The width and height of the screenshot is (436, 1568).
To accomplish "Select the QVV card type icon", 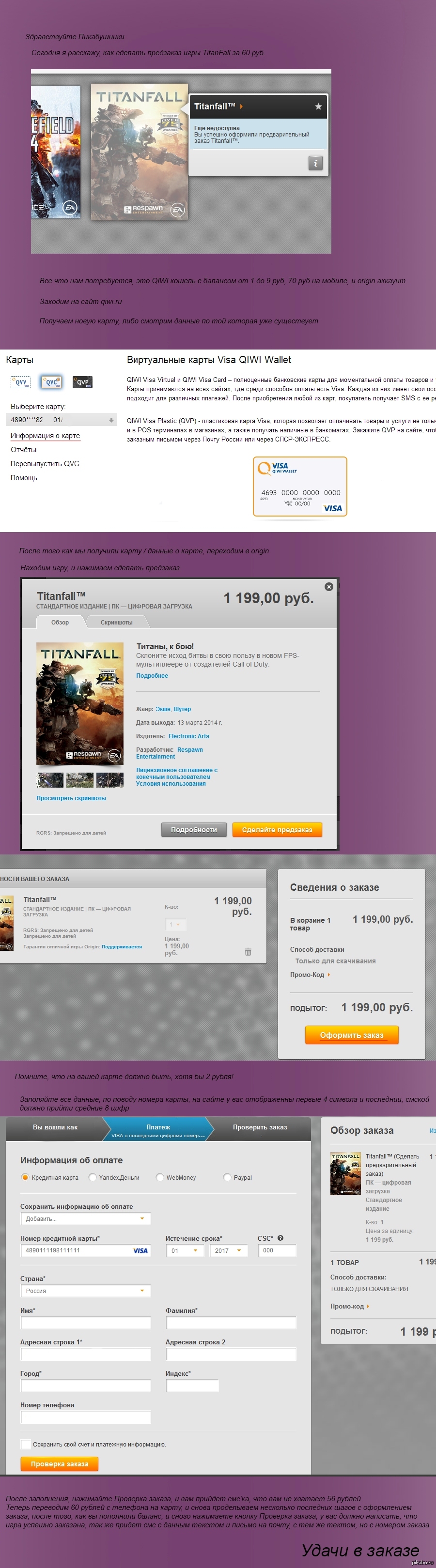I will point(21,382).
